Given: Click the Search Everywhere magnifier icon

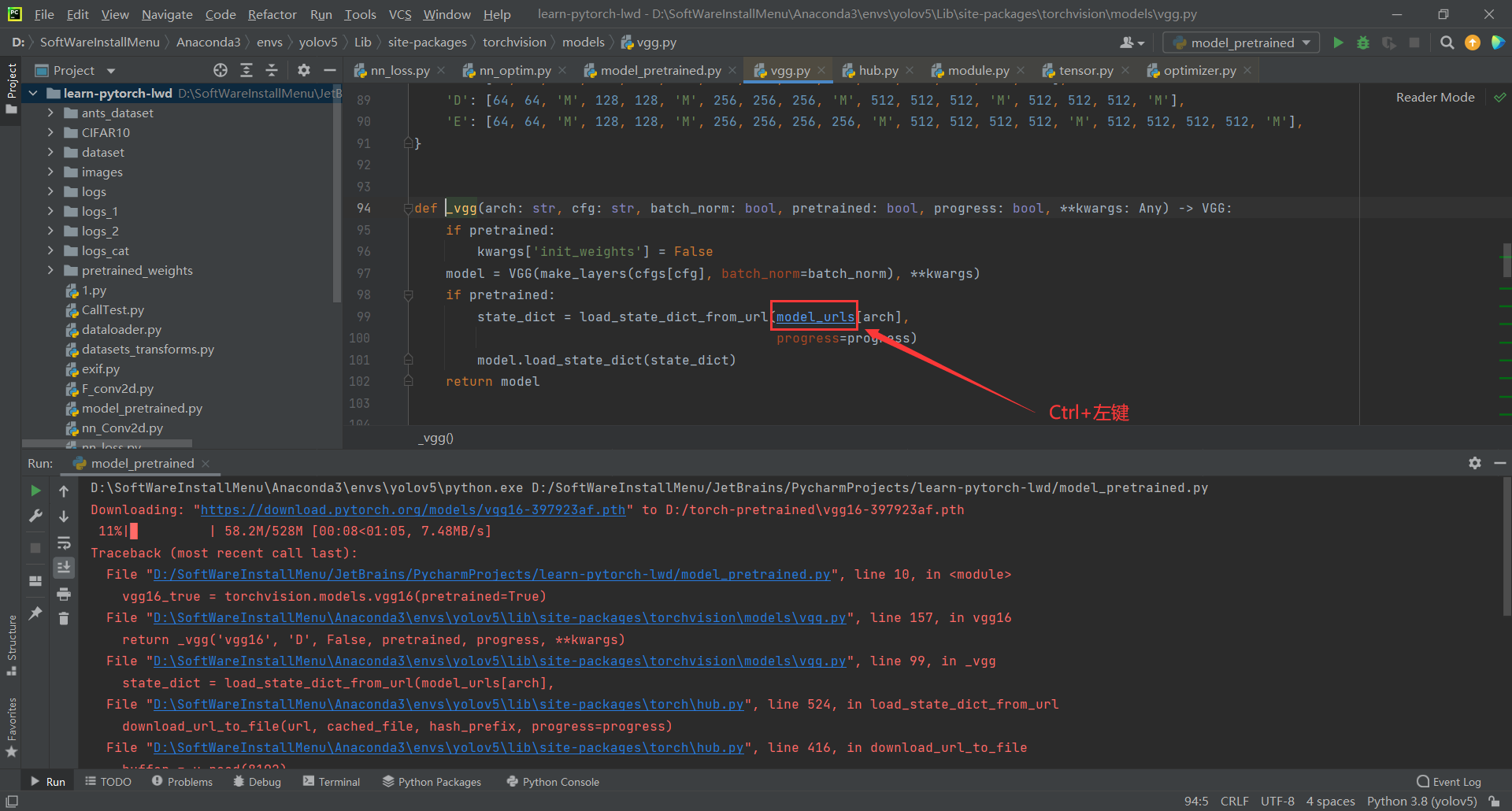Looking at the screenshot, I should pos(1447,43).
